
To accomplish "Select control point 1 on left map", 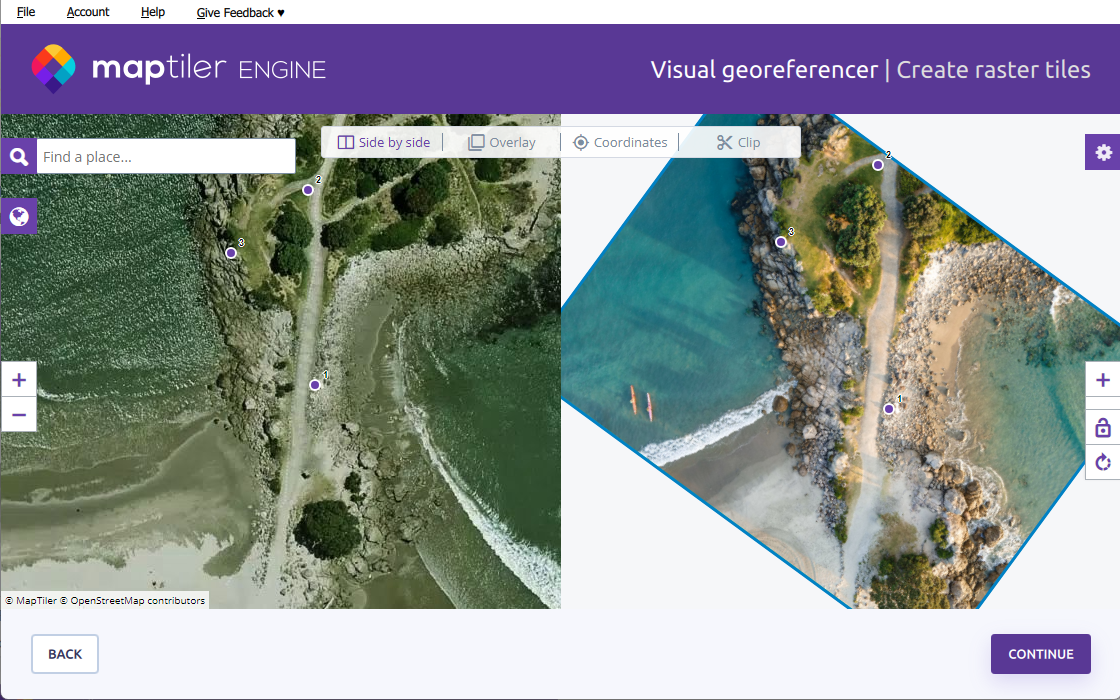I will pos(315,385).
